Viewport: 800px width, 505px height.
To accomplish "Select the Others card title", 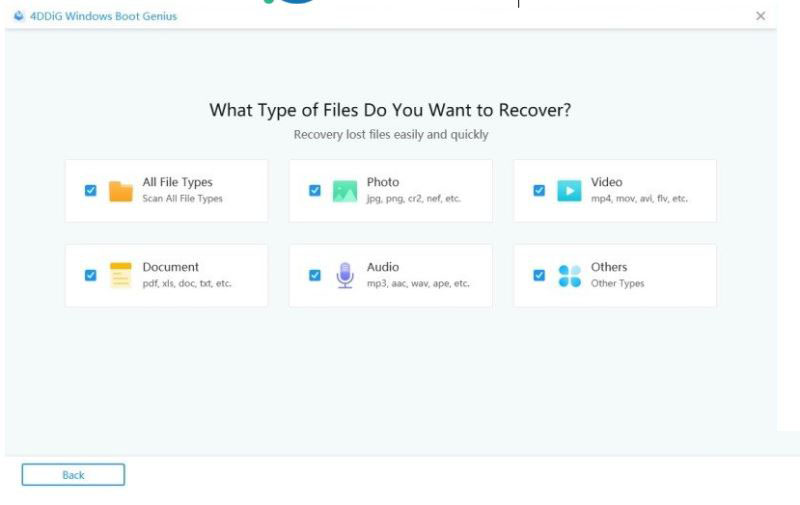I will [x=609, y=267].
